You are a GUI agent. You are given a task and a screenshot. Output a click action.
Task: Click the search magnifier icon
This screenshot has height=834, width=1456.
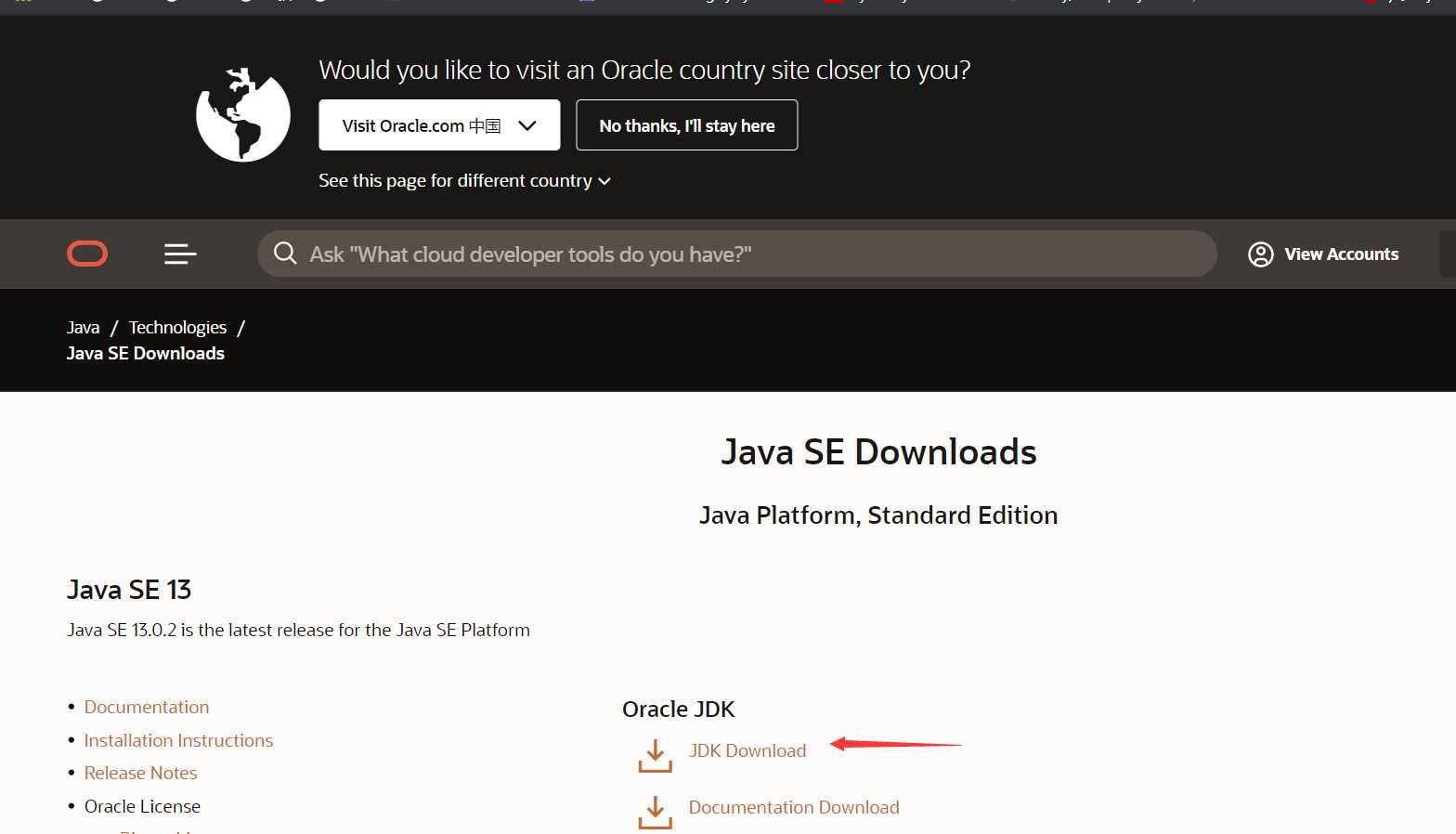click(285, 254)
